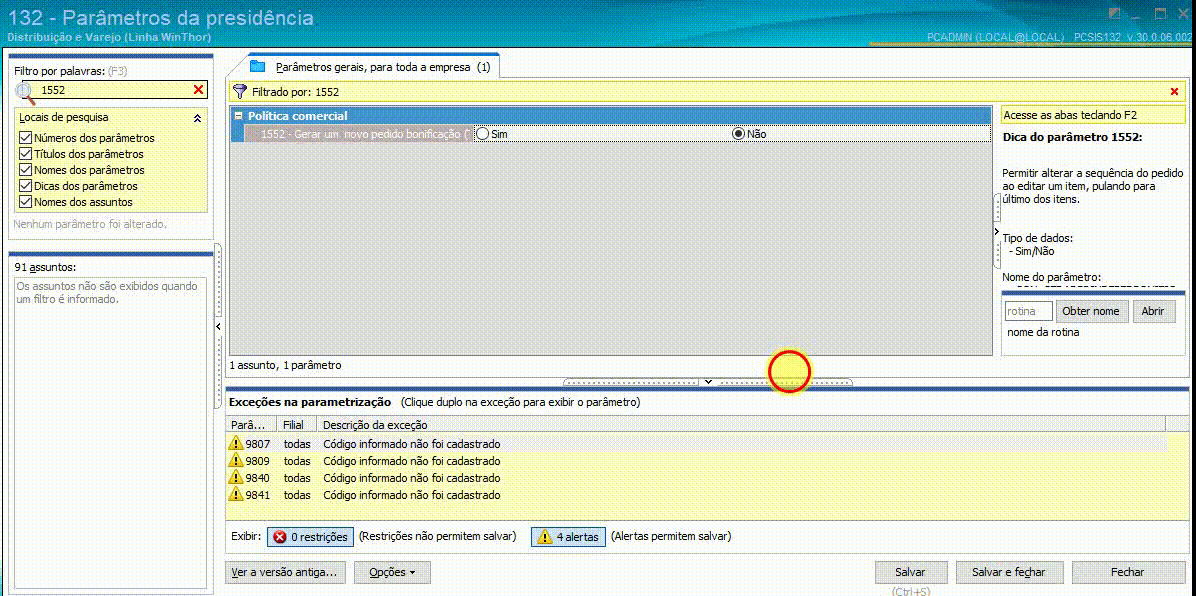This screenshot has width=1196, height=596.
Task: Click warning icon of exception 9841
Action: [236, 495]
